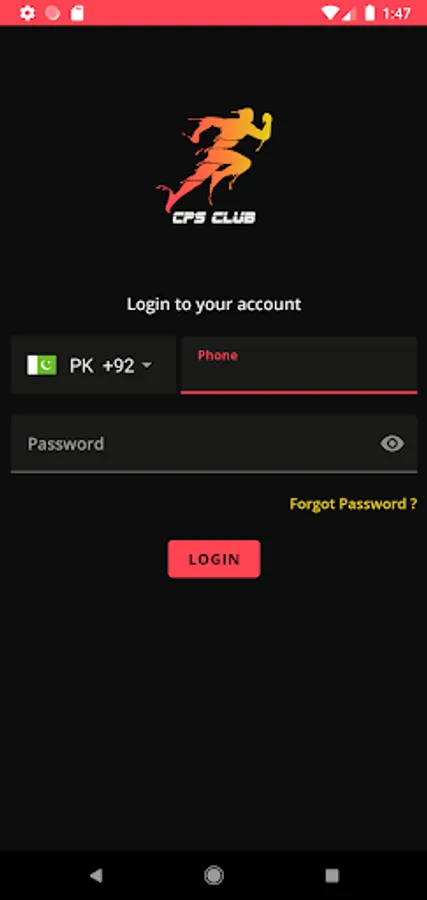Tap the 1:47 clock in status bar
This screenshot has width=427, height=900.
click(x=397, y=13)
